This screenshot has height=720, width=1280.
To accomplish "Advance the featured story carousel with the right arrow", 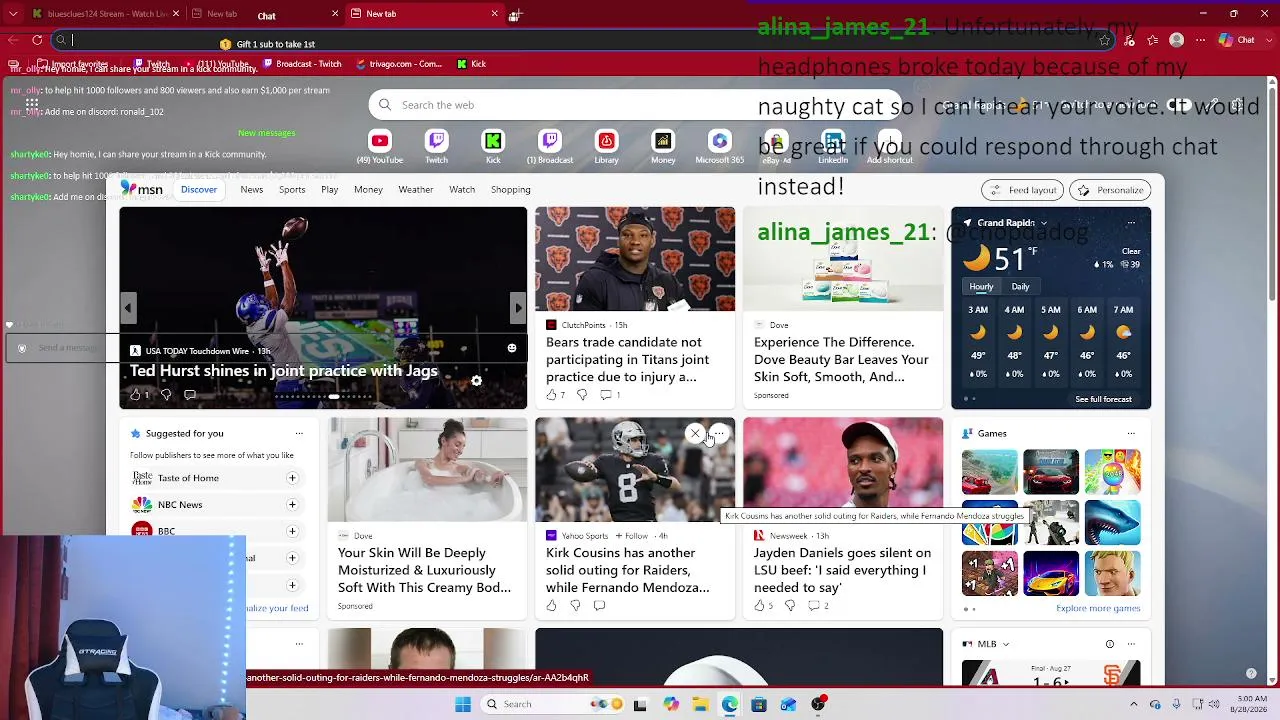I will point(518,308).
